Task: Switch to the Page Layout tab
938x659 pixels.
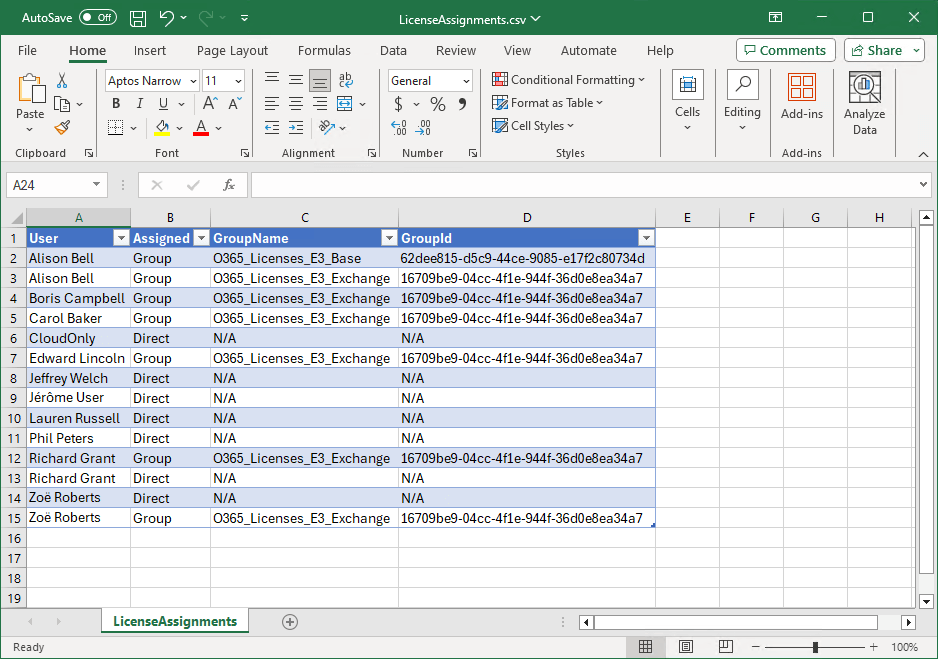Action: point(232,51)
